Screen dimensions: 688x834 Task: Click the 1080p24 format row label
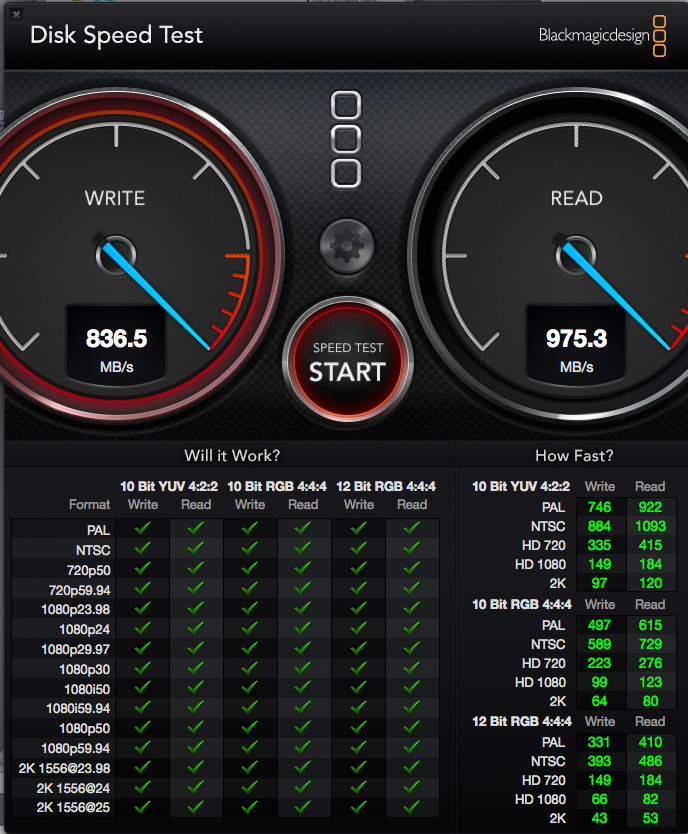click(85, 630)
